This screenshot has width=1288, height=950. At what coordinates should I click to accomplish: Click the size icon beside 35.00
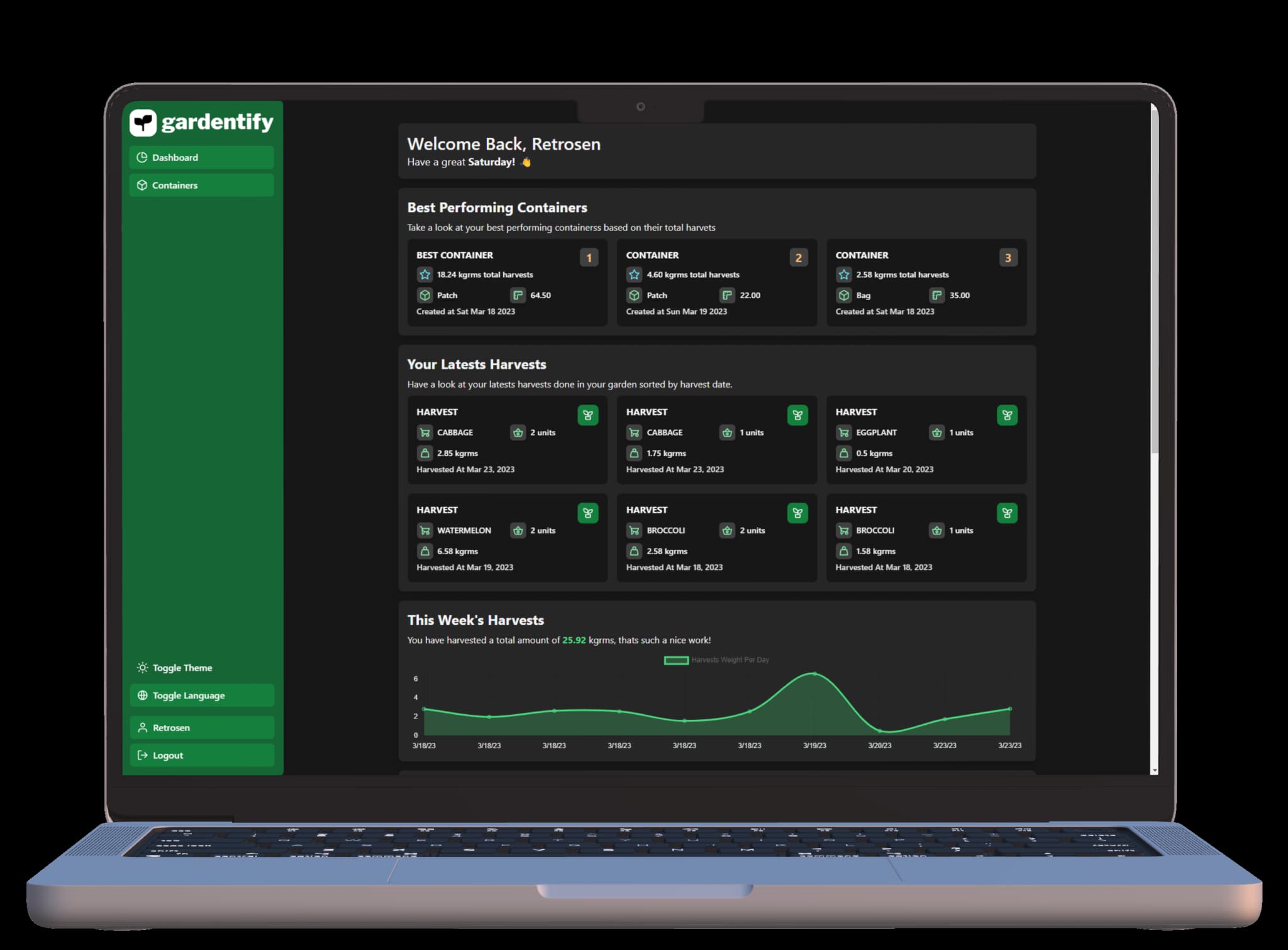[937, 295]
